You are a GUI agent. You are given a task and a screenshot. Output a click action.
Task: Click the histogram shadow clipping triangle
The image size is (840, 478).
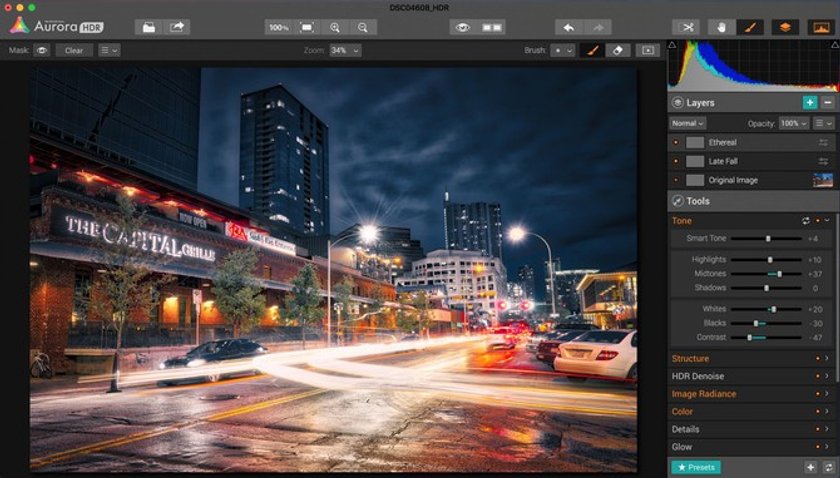point(672,45)
